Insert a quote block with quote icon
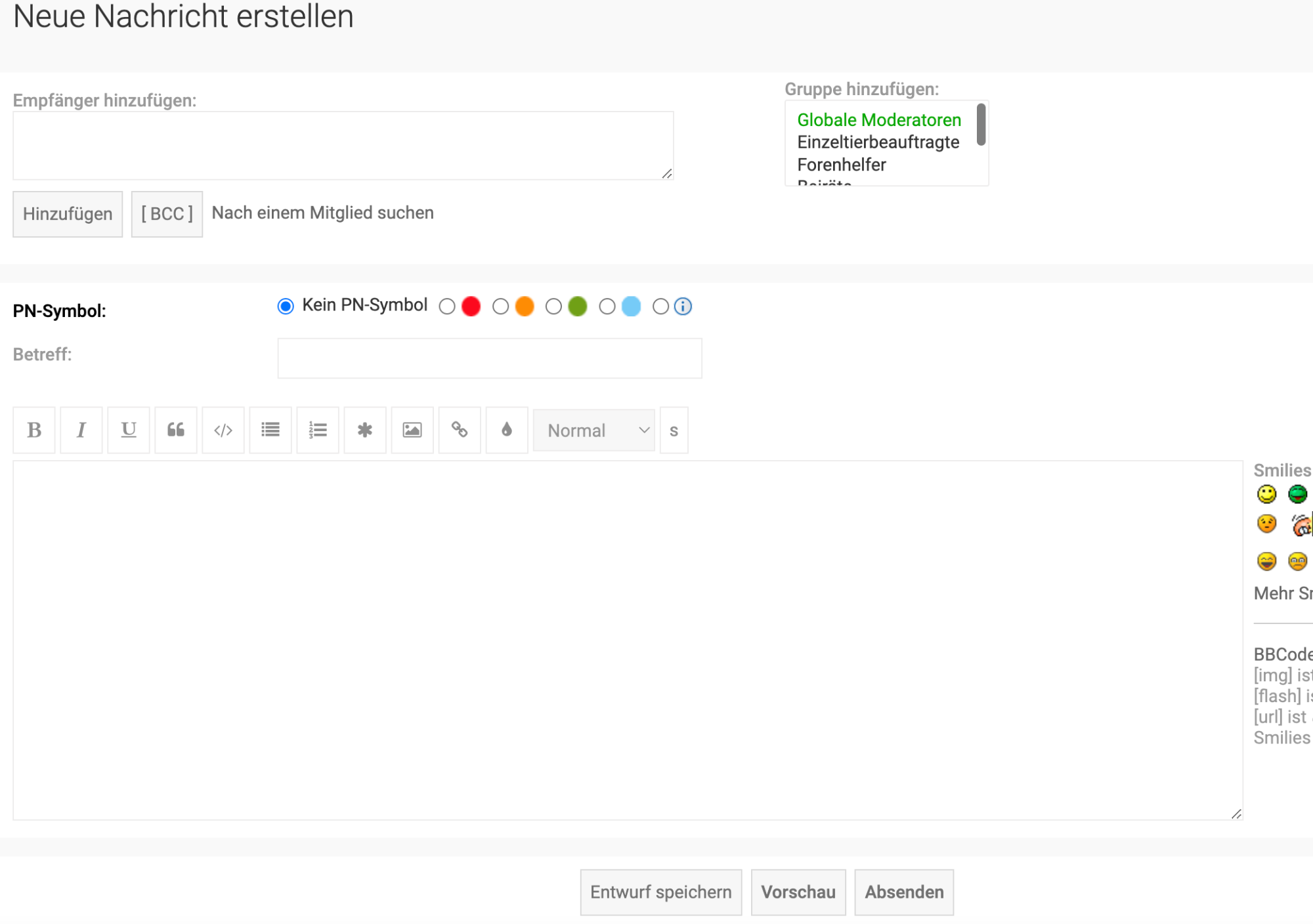The height and width of the screenshot is (924, 1313). click(176, 430)
